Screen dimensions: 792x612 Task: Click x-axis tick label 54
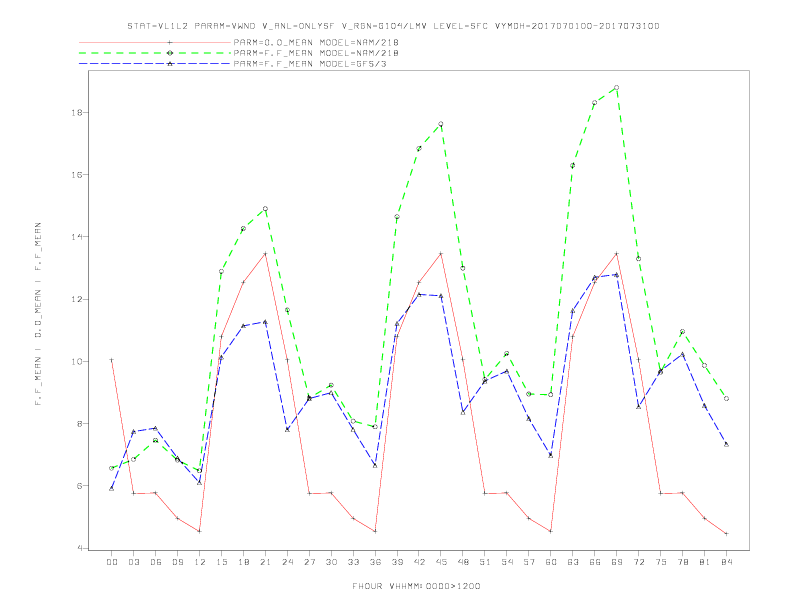pos(507,562)
